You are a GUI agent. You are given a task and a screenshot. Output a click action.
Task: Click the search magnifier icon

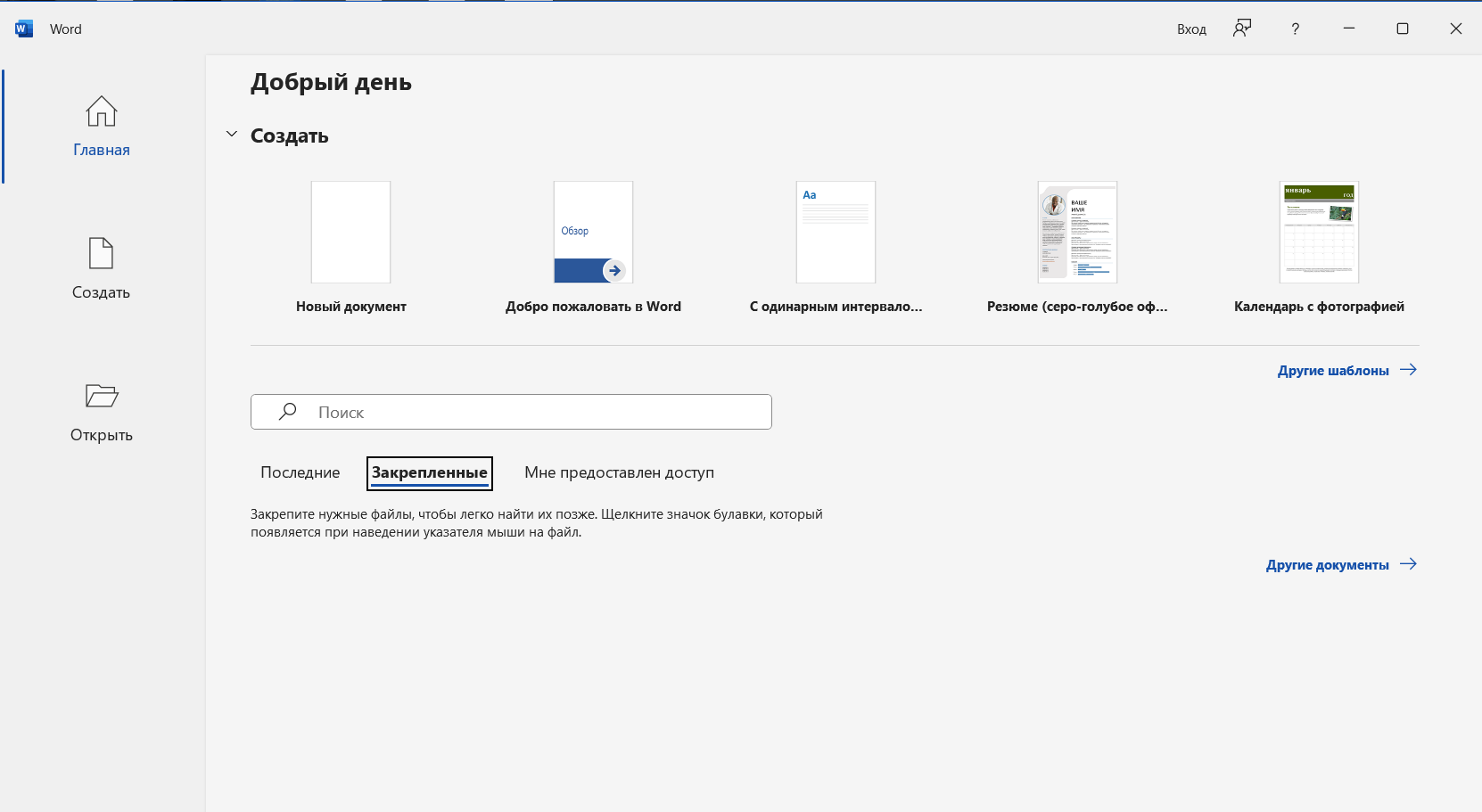click(287, 412)
